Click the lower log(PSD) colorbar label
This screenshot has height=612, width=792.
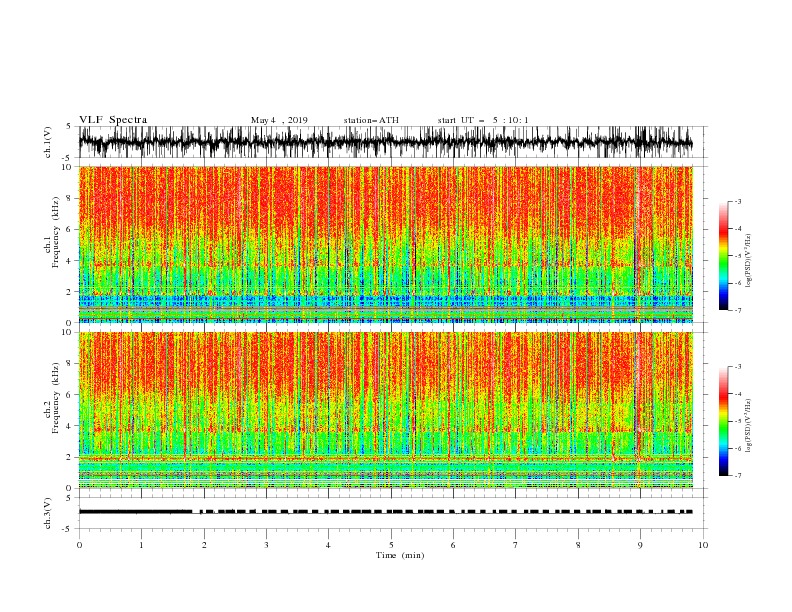click(749, 426)
